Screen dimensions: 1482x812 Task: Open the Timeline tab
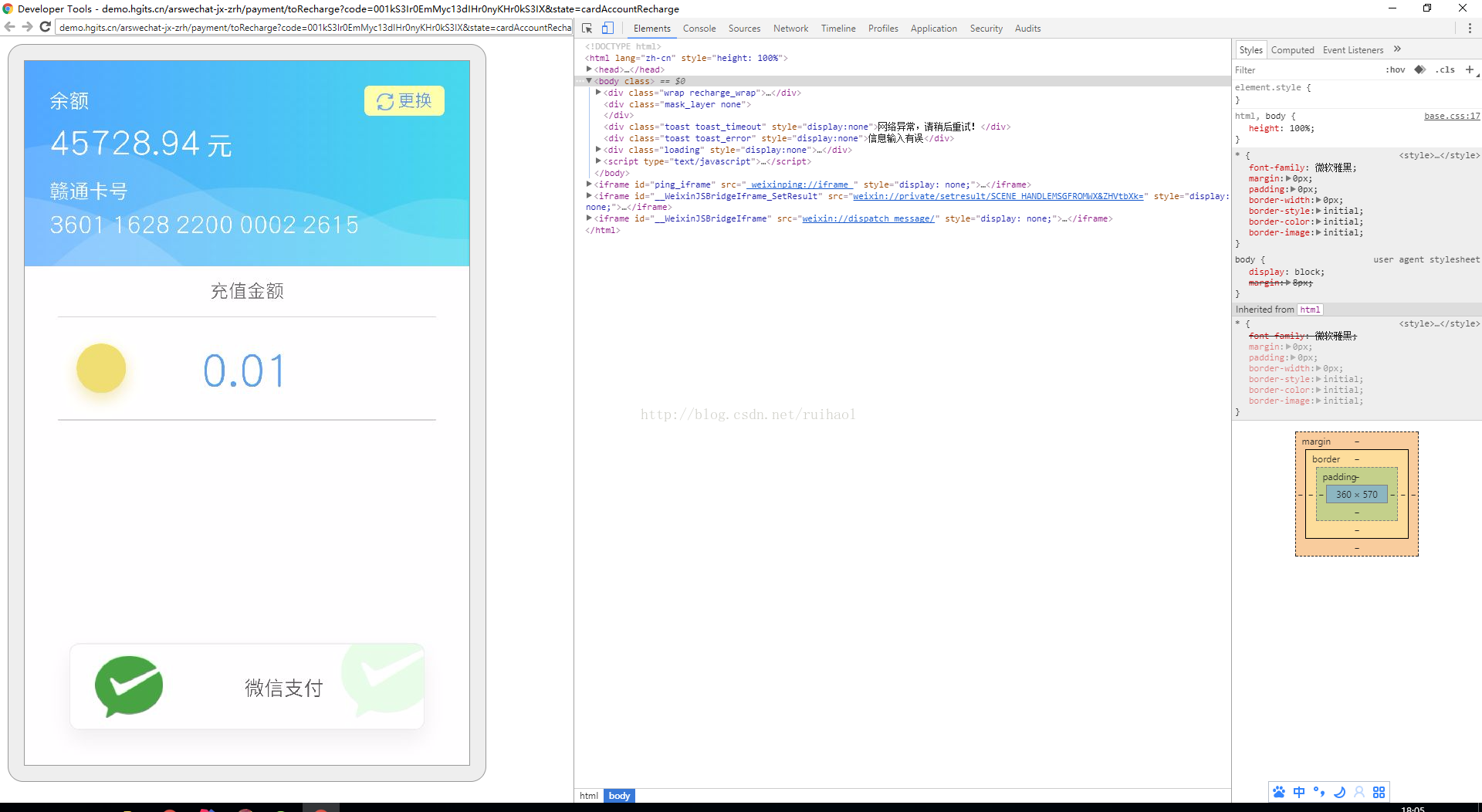[x=838, y=29]
